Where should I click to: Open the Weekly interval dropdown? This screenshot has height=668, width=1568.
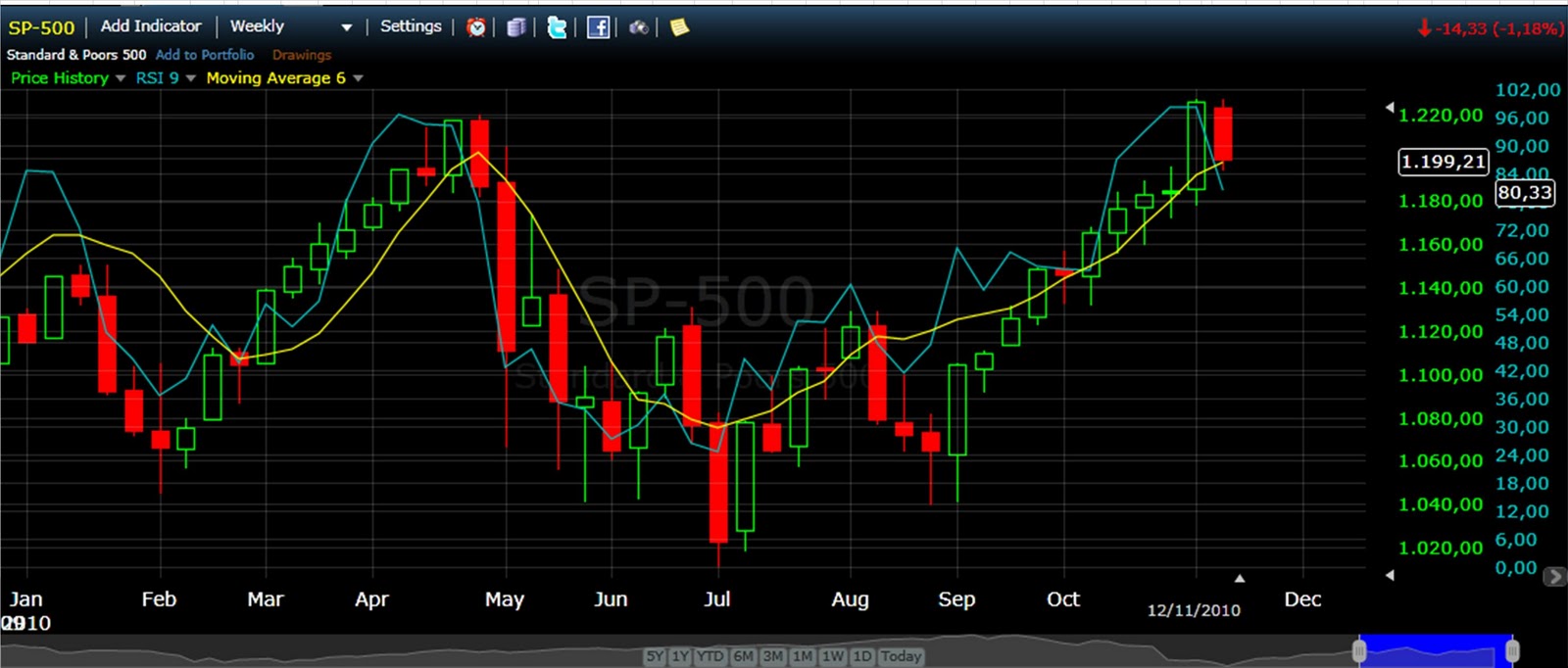(291, 26)
